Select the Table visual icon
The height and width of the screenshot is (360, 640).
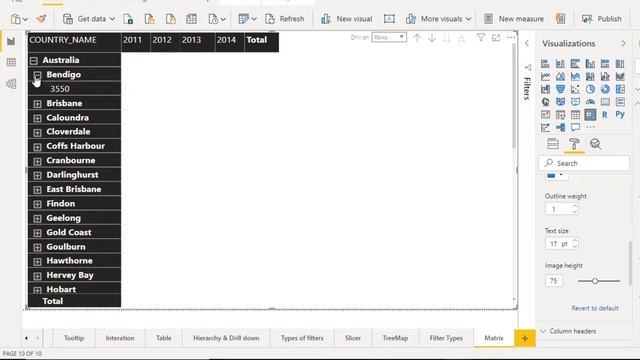point(576,115)
